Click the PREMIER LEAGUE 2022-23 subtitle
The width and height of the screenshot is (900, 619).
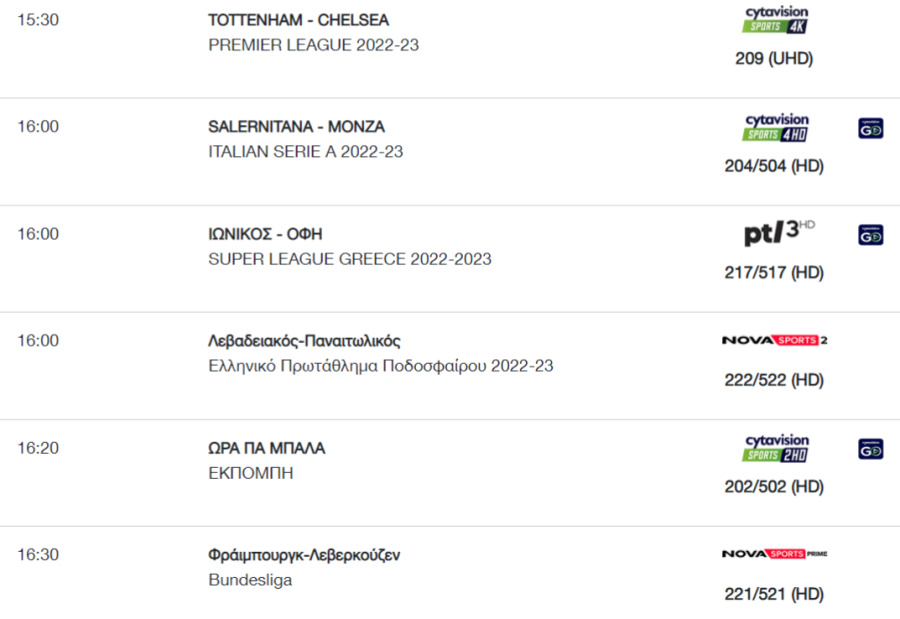tap(313, 45)
